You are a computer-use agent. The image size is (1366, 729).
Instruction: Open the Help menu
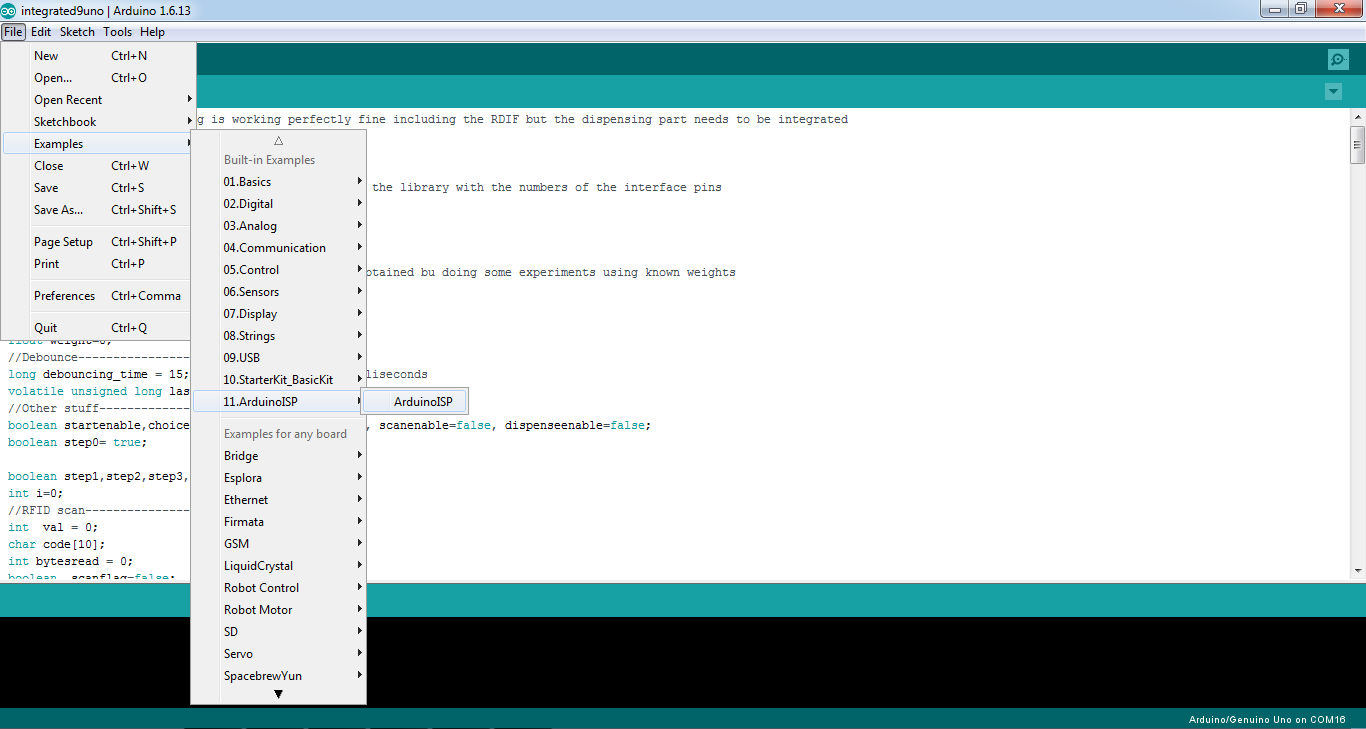point(152,32)
